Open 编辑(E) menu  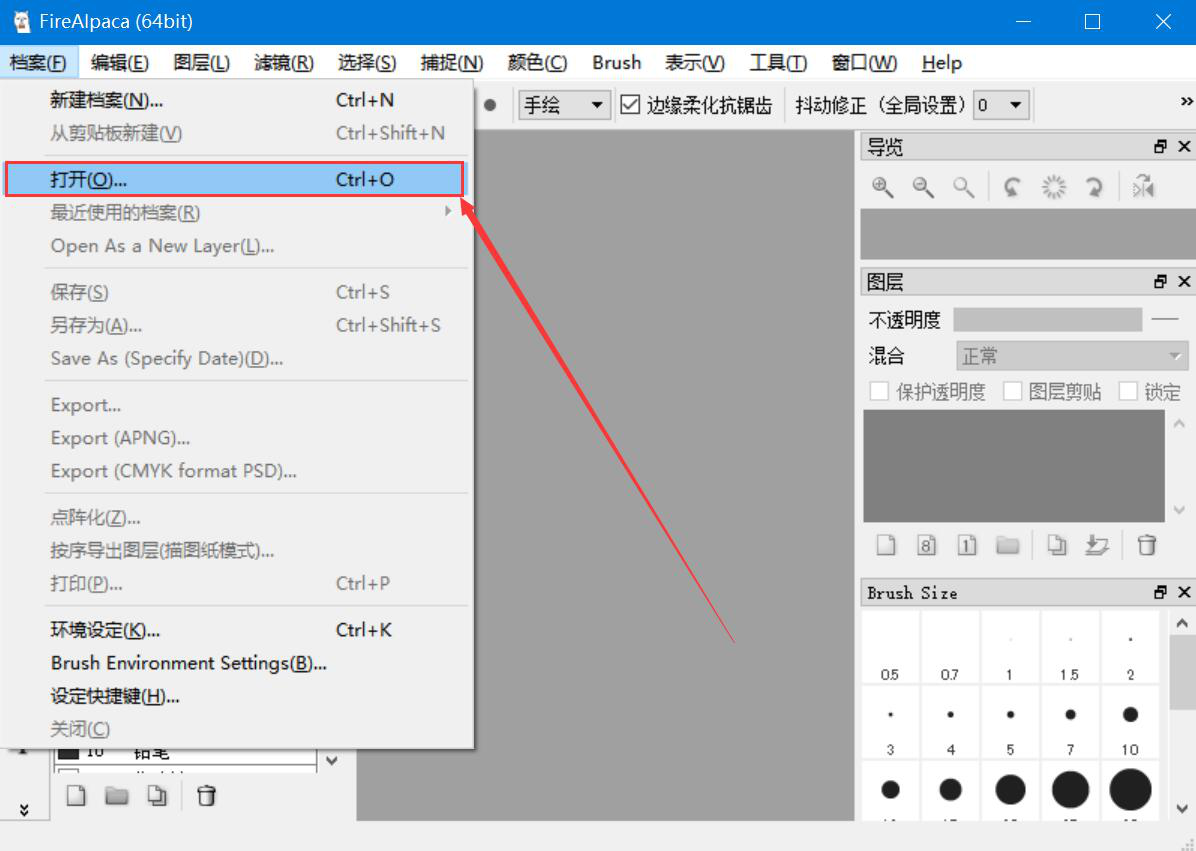[x=120, y=63]
